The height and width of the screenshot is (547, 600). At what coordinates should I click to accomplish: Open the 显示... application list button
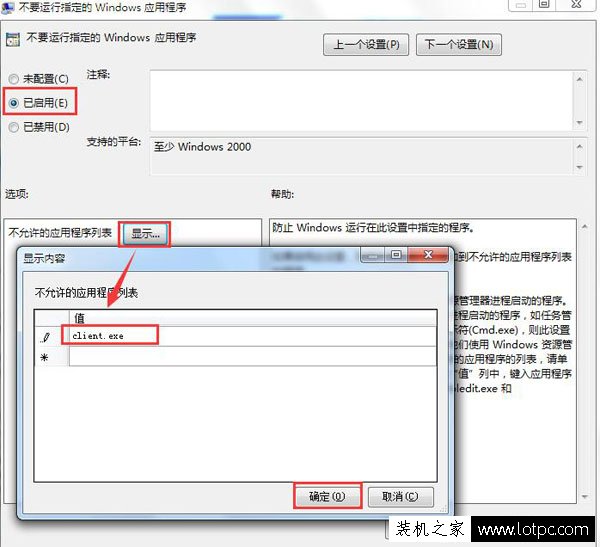tap(145, 233)
